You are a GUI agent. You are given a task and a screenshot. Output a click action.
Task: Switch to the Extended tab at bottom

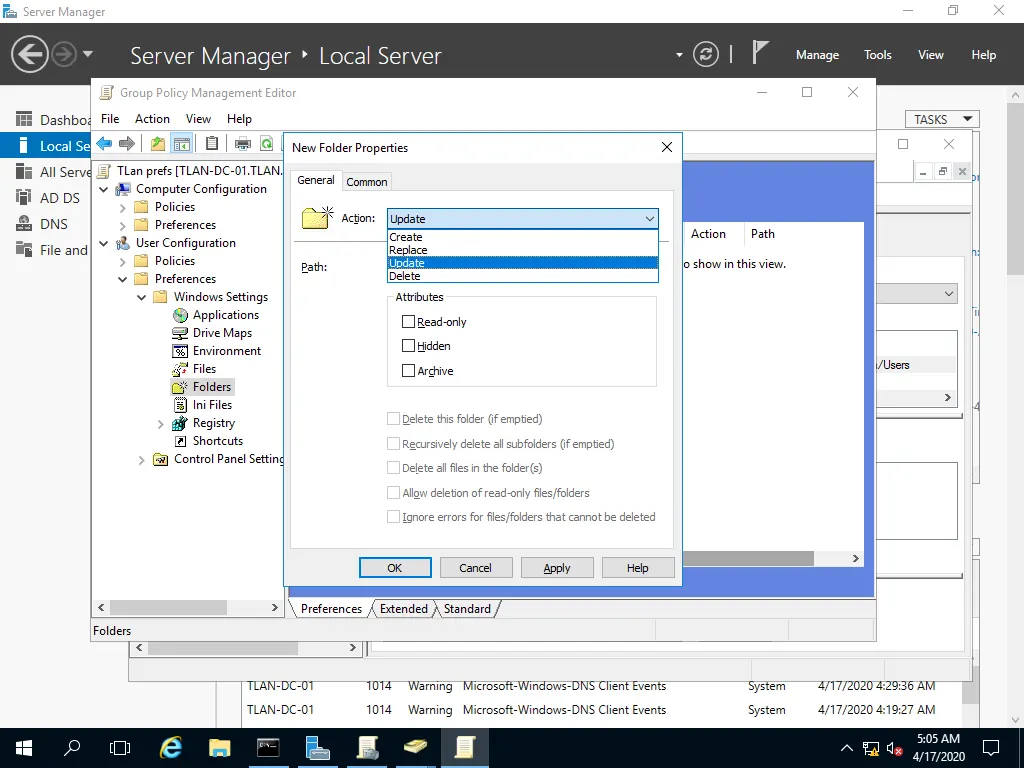coord(404,609)
